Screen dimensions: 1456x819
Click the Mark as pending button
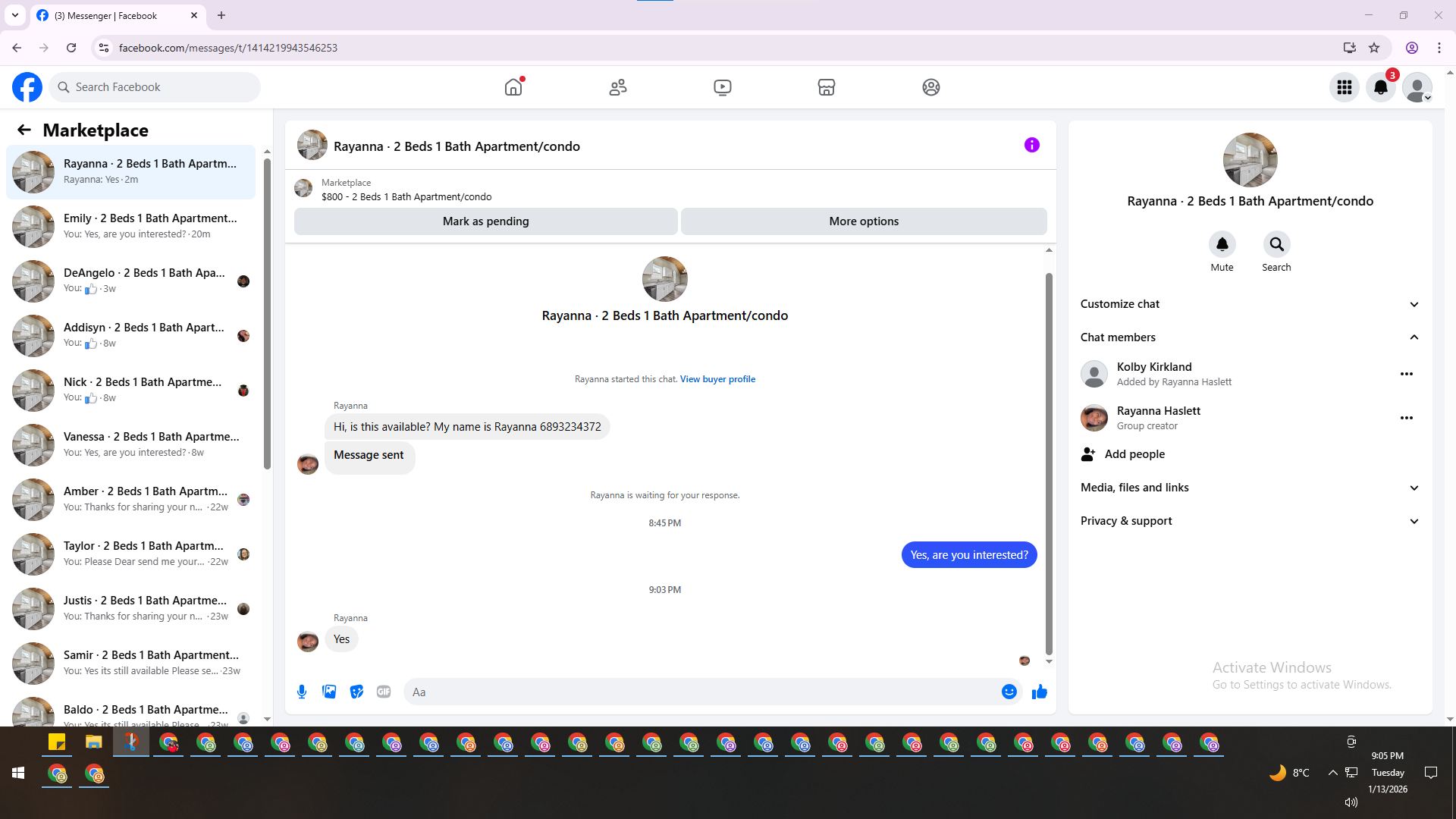(x=485, y=221)
